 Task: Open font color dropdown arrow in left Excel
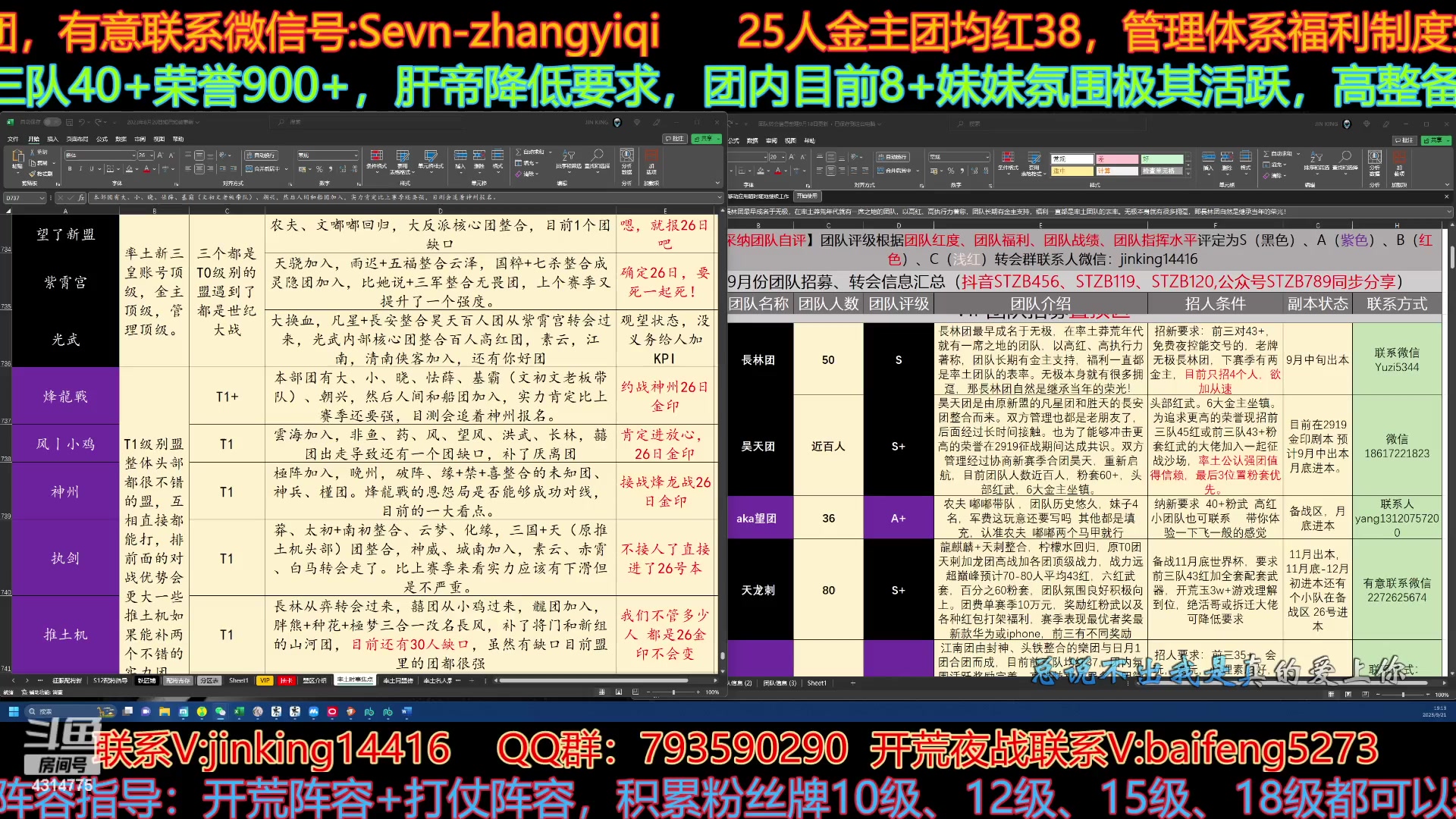(x=154, y=169)
